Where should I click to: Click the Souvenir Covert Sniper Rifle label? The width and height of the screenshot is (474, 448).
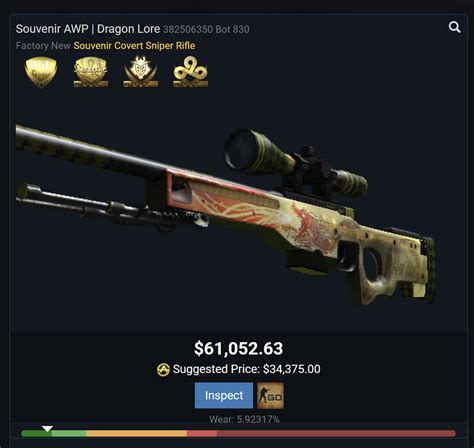tap(134, 46)
